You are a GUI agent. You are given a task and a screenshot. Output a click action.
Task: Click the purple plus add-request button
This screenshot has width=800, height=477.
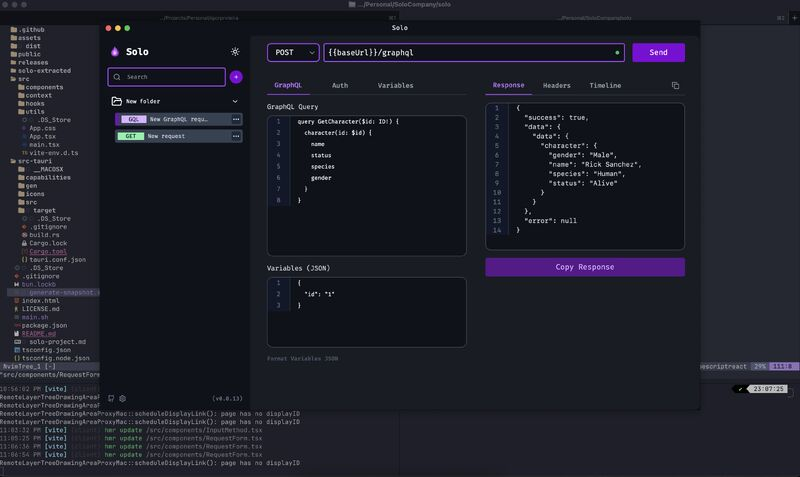click(236, 77)
